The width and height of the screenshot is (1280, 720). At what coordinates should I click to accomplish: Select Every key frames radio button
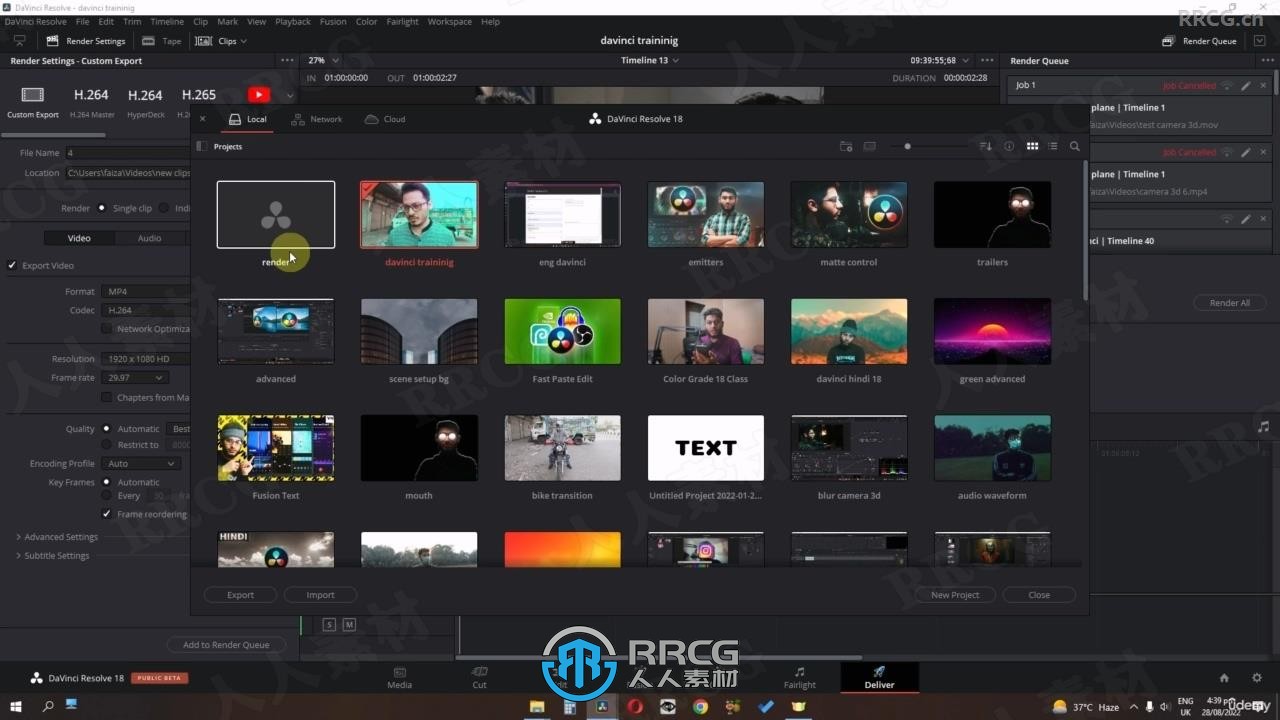pos(107,496)
